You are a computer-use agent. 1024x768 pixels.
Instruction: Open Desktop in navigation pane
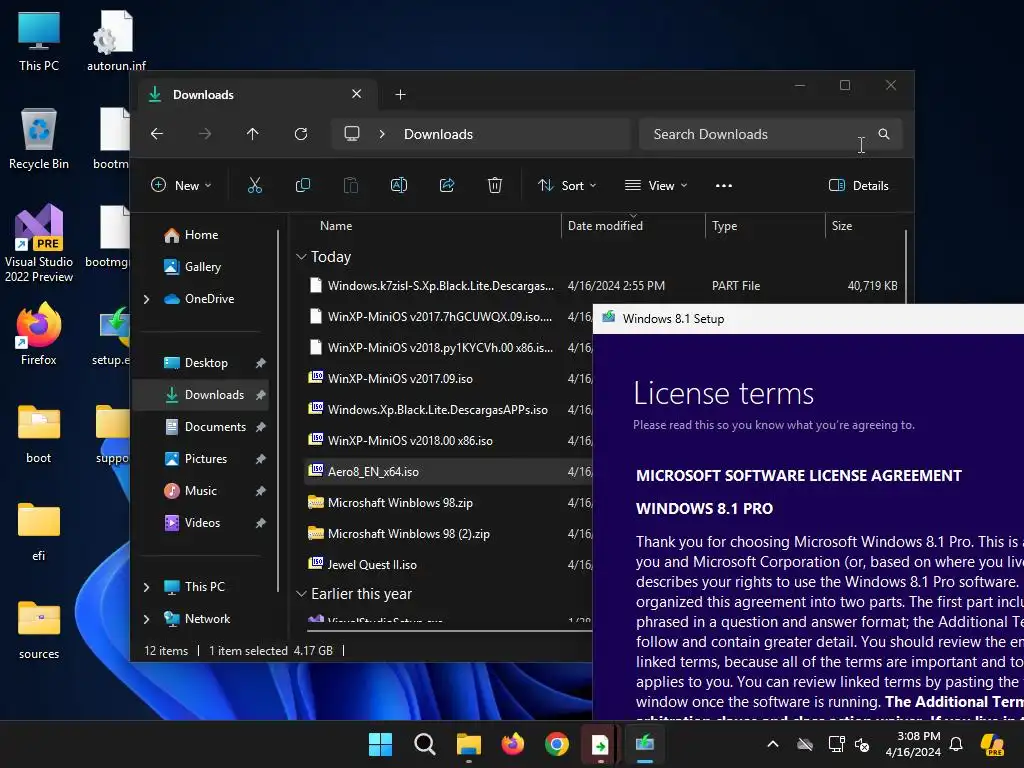tap(200, 363)
